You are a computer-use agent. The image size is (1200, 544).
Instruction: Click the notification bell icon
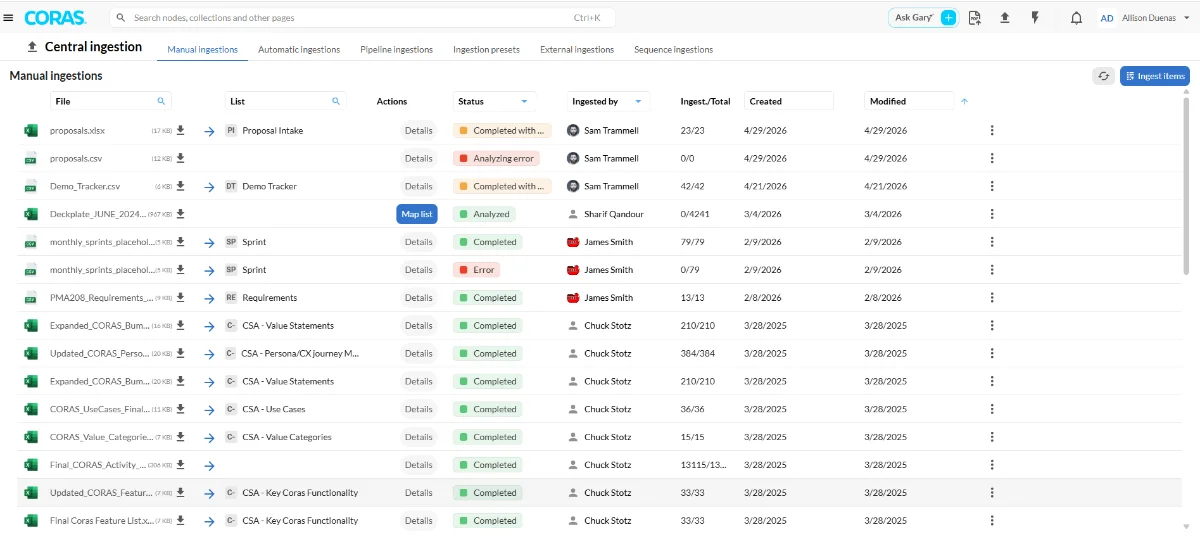1076,18
